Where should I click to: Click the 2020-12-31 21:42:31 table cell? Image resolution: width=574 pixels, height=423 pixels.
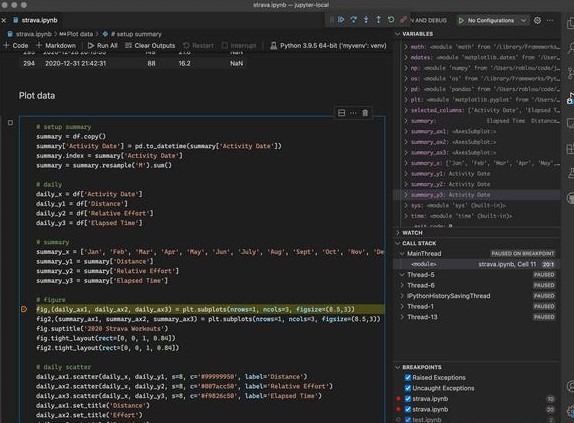[x=75, y=63]
